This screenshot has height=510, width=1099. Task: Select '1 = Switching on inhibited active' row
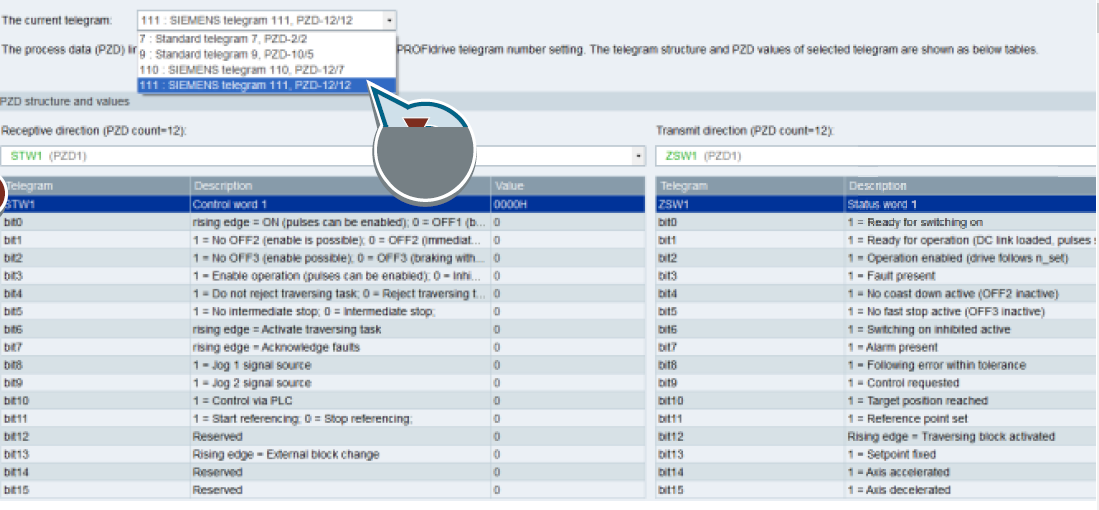[x=877, y=329]
